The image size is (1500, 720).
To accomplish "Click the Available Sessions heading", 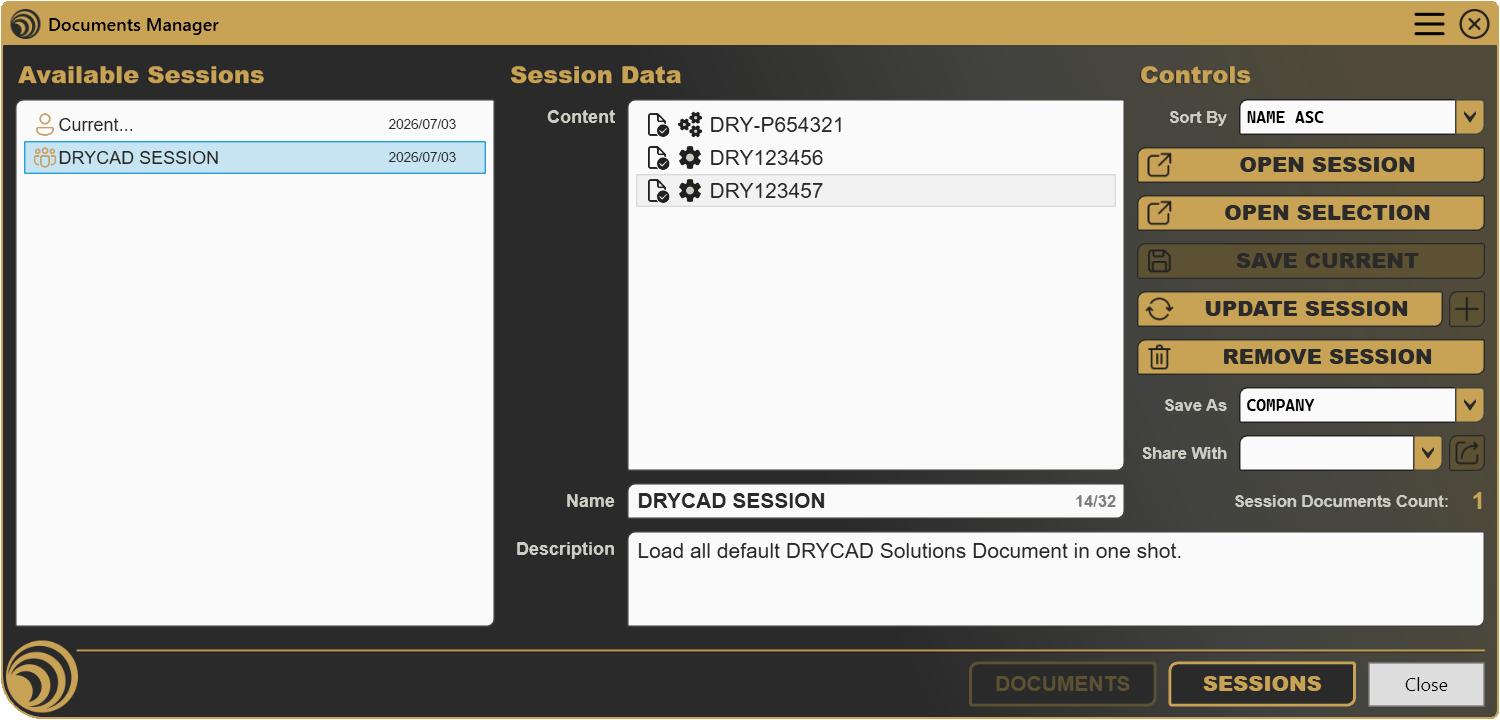I will pyautogui.click(x=141, y=75).
